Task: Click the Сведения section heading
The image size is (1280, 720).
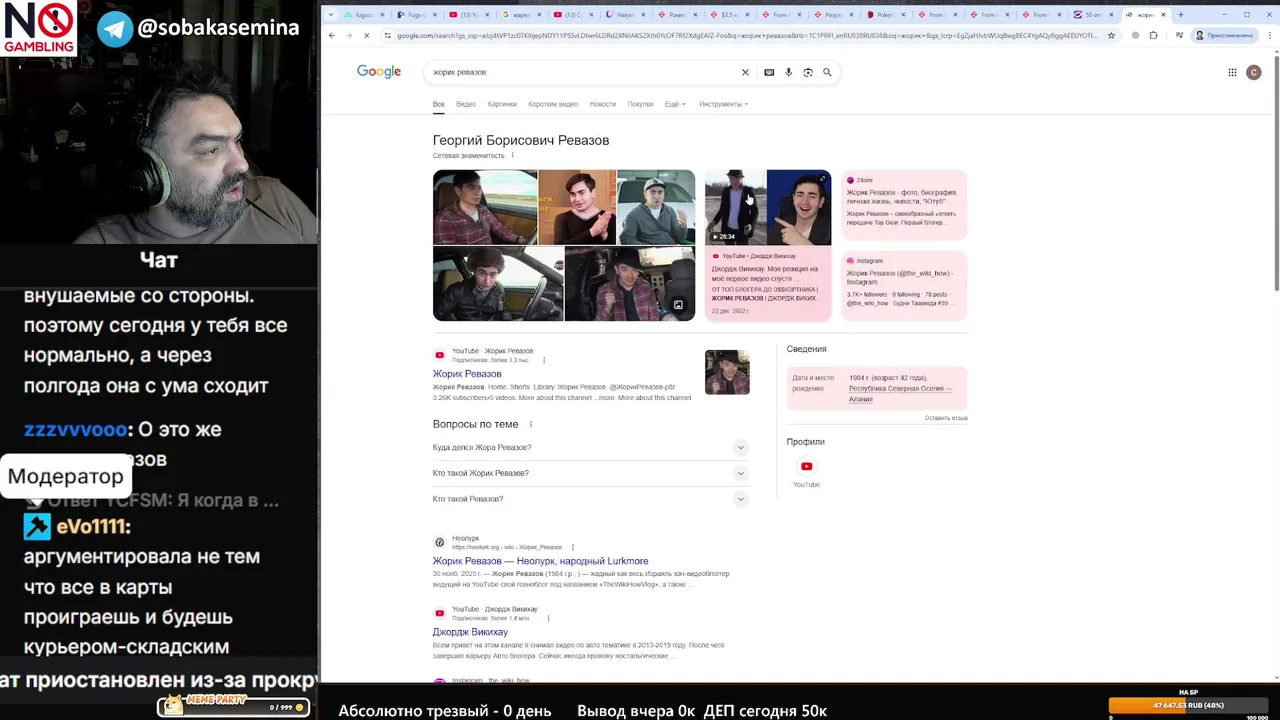Action: pos(806,349)
